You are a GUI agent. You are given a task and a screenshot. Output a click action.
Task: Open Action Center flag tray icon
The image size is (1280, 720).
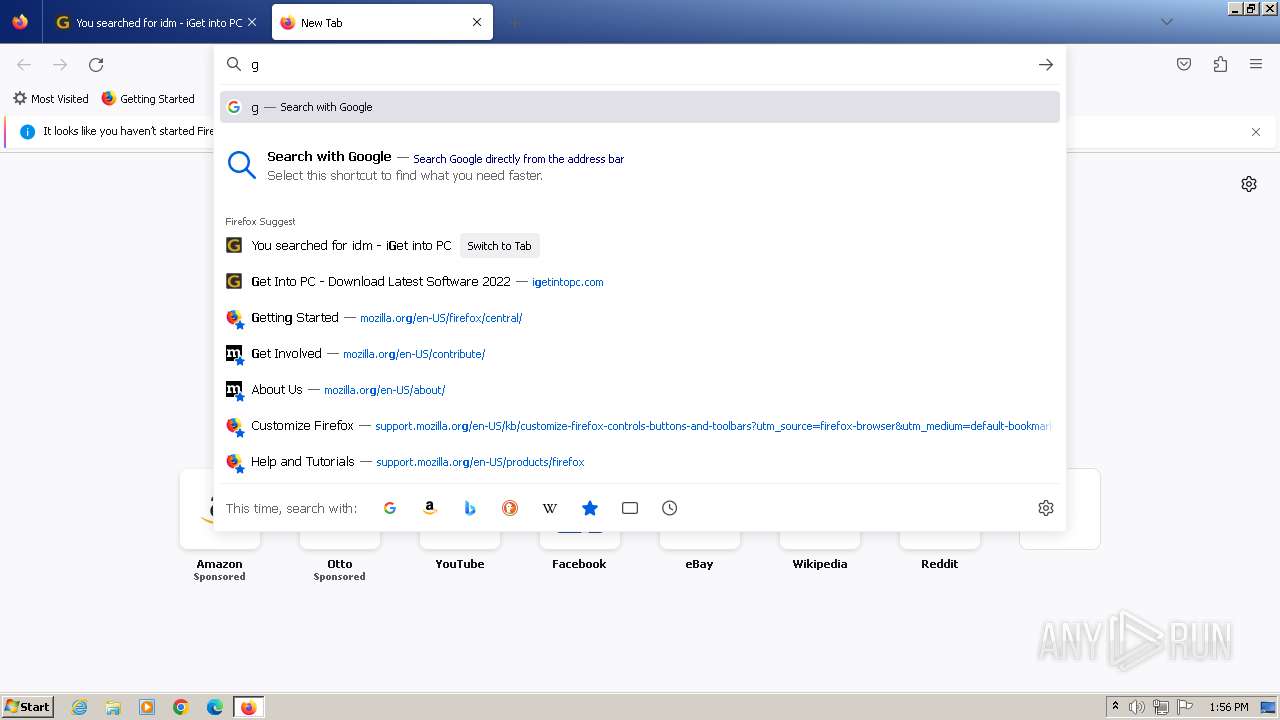[1185, 707]
